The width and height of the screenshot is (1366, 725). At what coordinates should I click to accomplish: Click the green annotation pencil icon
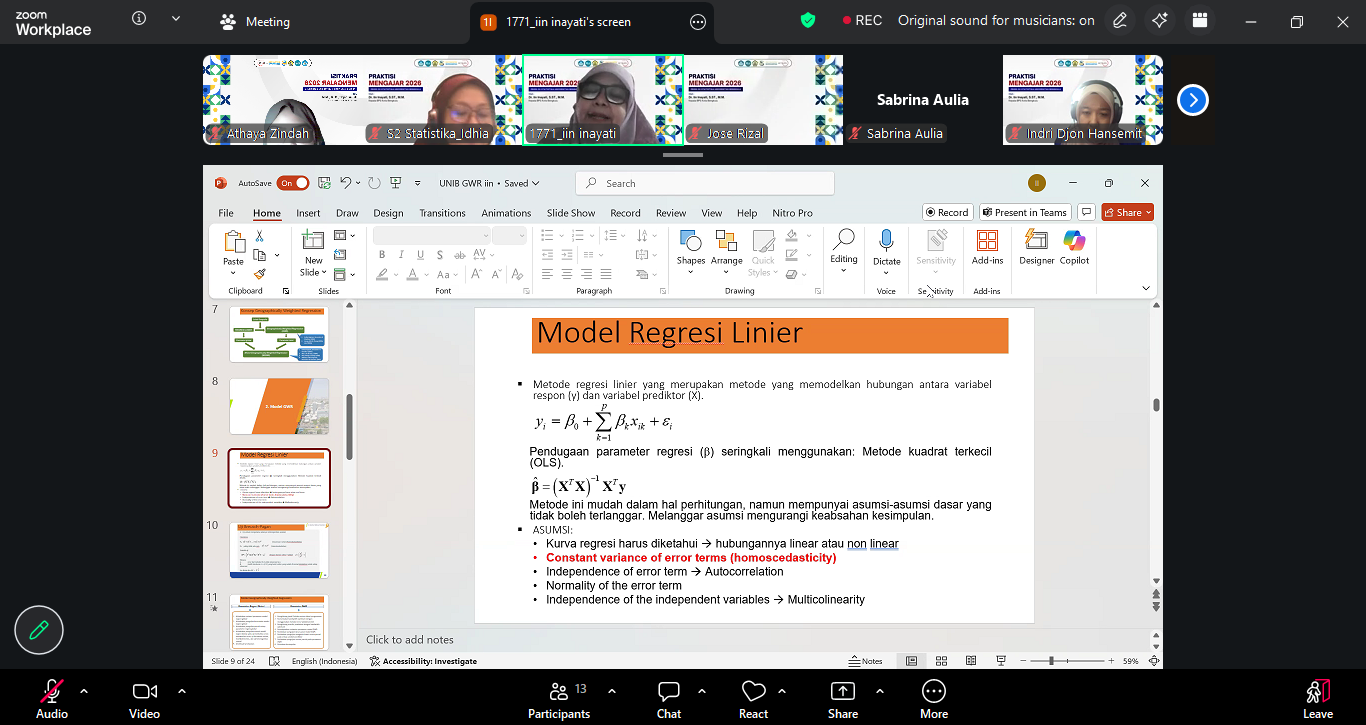(x=39, y=630)
